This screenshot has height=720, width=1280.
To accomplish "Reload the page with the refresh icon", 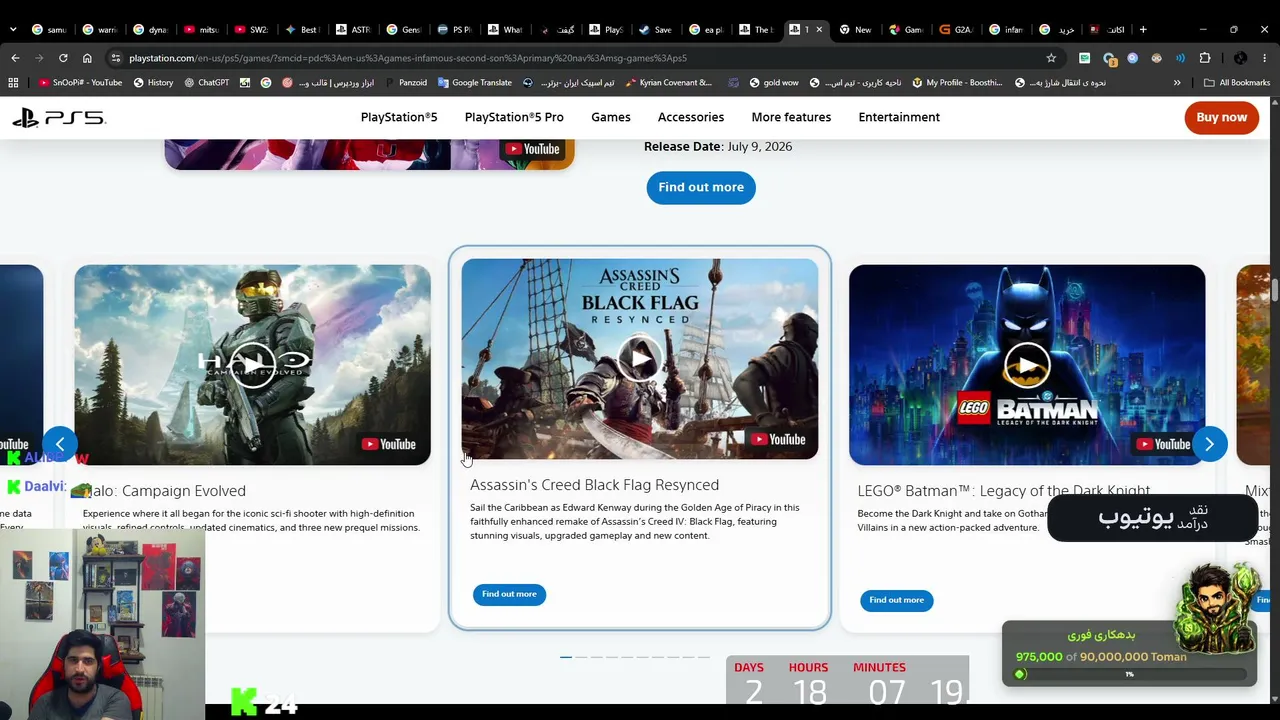I will coord(63,58).
